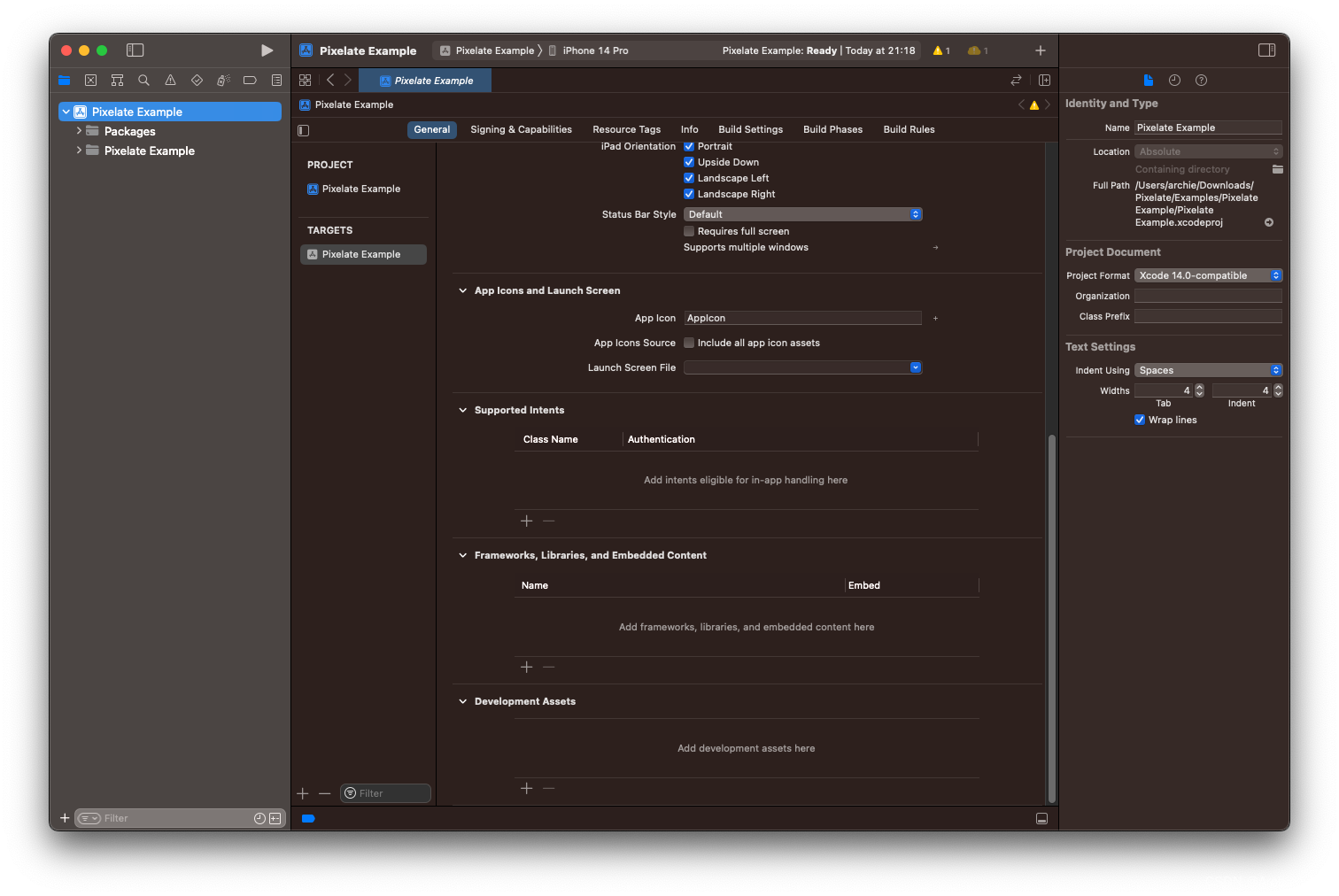1339x896 pixels.
Task: Enable Requires full screen
Action: point(689,231)
